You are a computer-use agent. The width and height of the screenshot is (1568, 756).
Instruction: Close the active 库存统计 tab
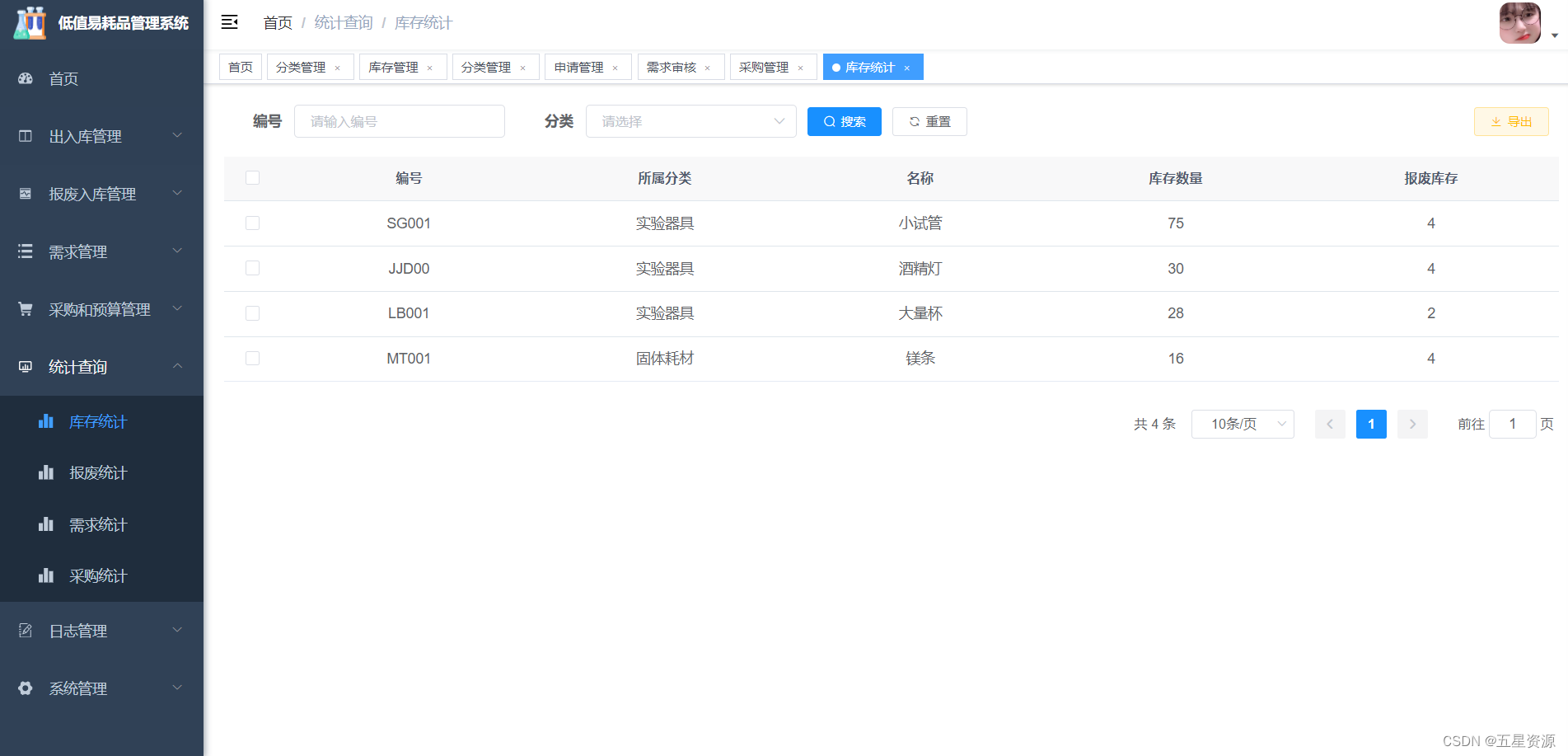[x=906, y=68]
